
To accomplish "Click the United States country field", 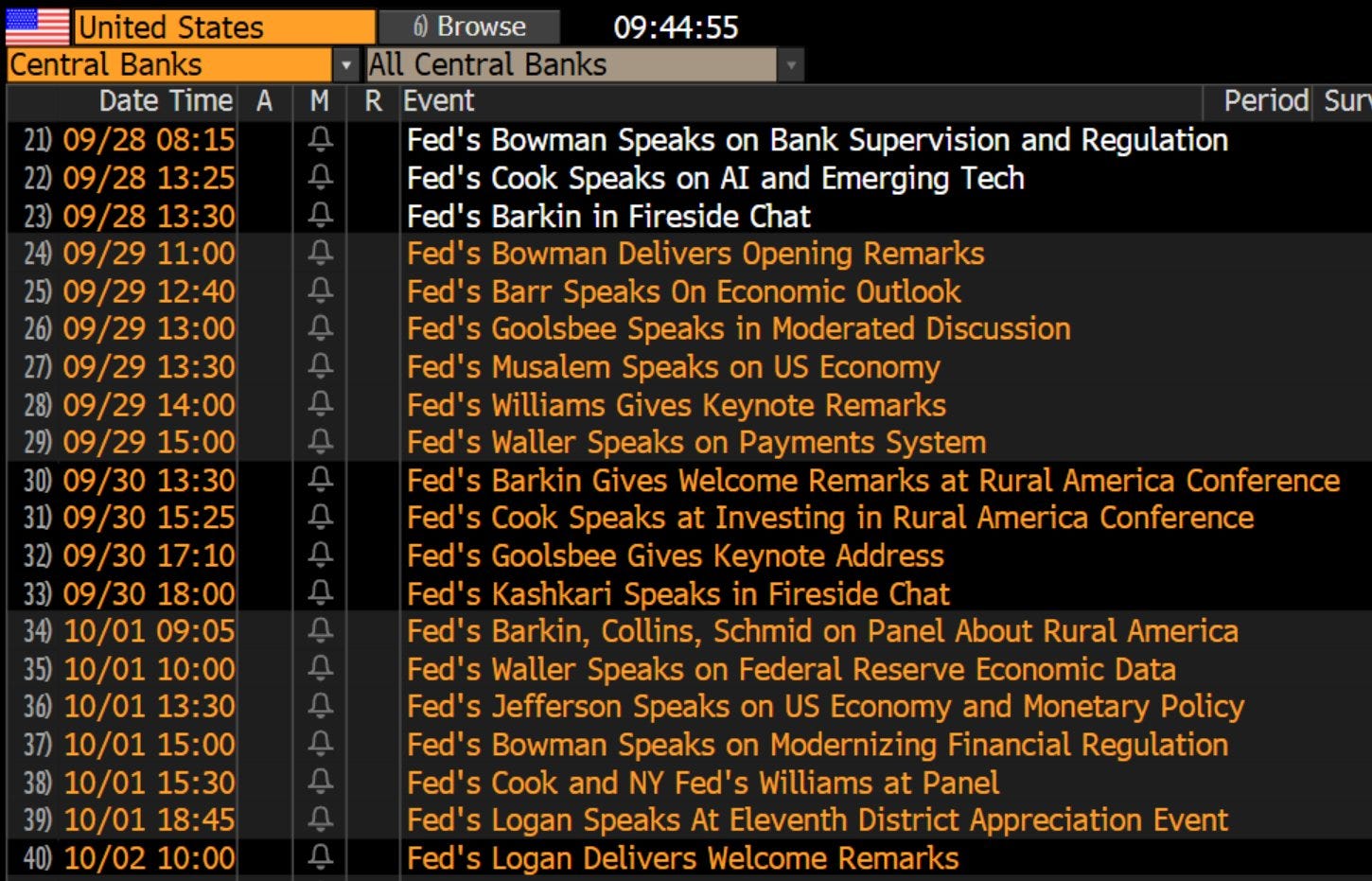I will (x=224, y=26).
